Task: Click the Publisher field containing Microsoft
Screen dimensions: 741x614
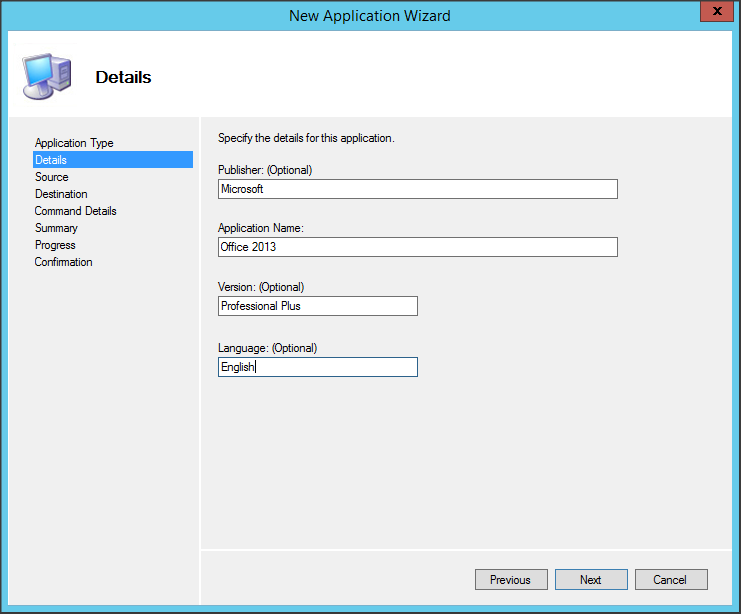Action: tap(417, 189)
